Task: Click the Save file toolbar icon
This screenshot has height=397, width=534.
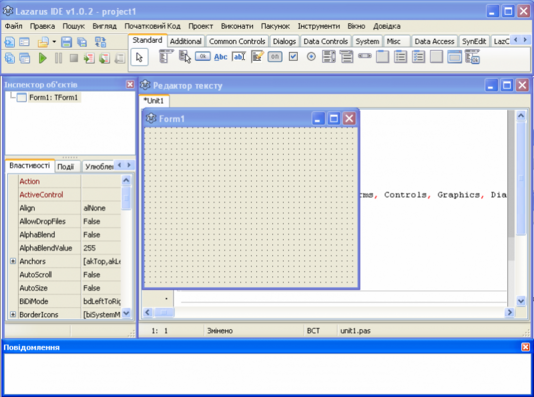Action: coord(66,42)
